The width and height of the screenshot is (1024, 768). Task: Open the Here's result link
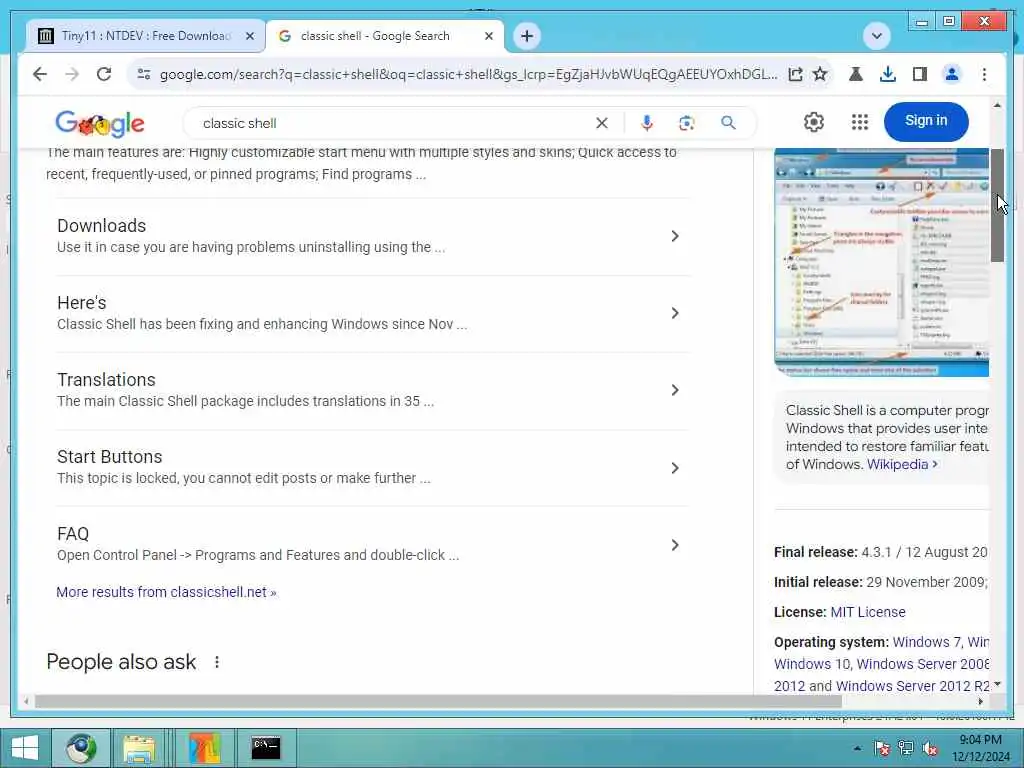click(x=82, y=303)
